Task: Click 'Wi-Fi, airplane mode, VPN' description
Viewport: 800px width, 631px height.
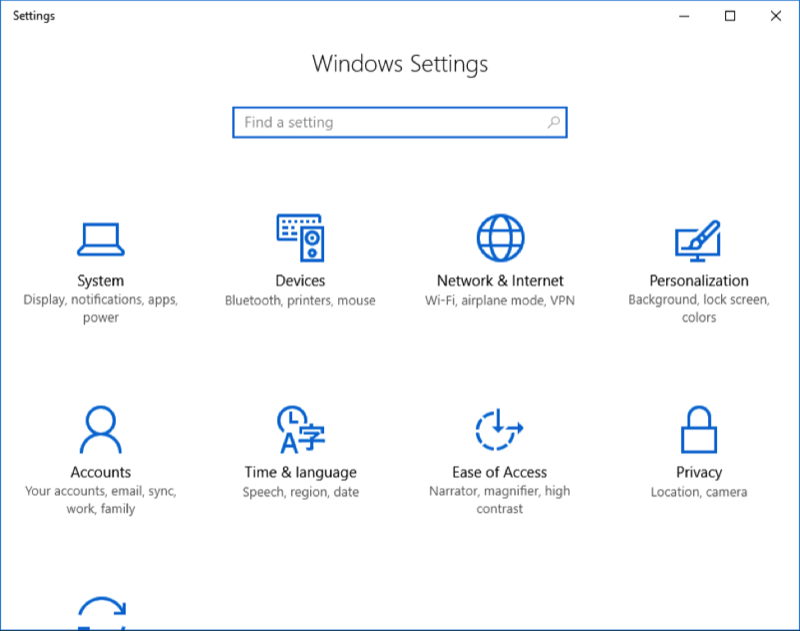Action: (500, 300)
